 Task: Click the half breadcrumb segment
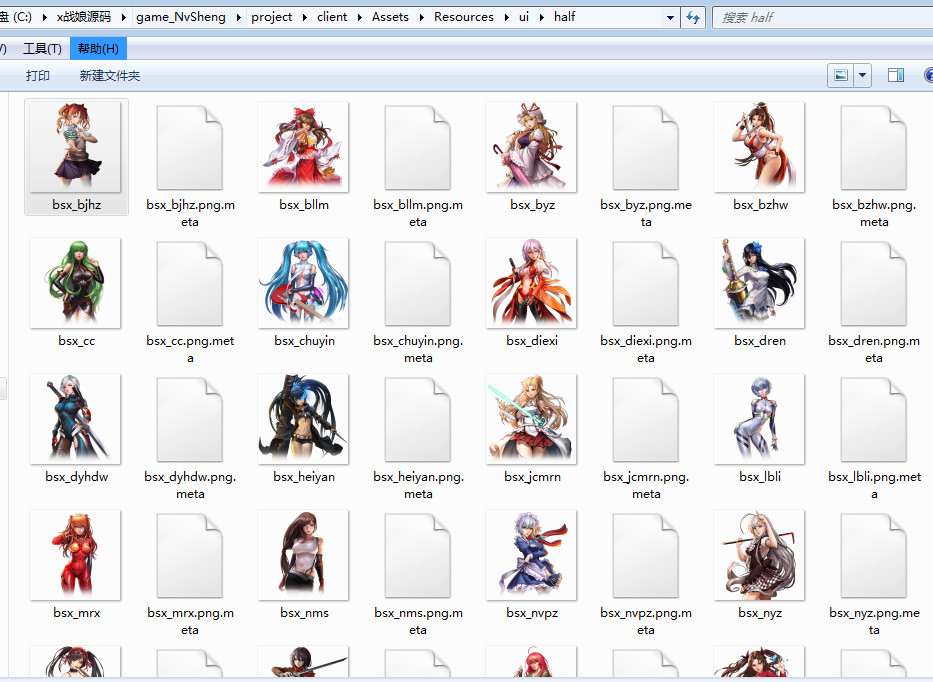[x=565, y=17]
